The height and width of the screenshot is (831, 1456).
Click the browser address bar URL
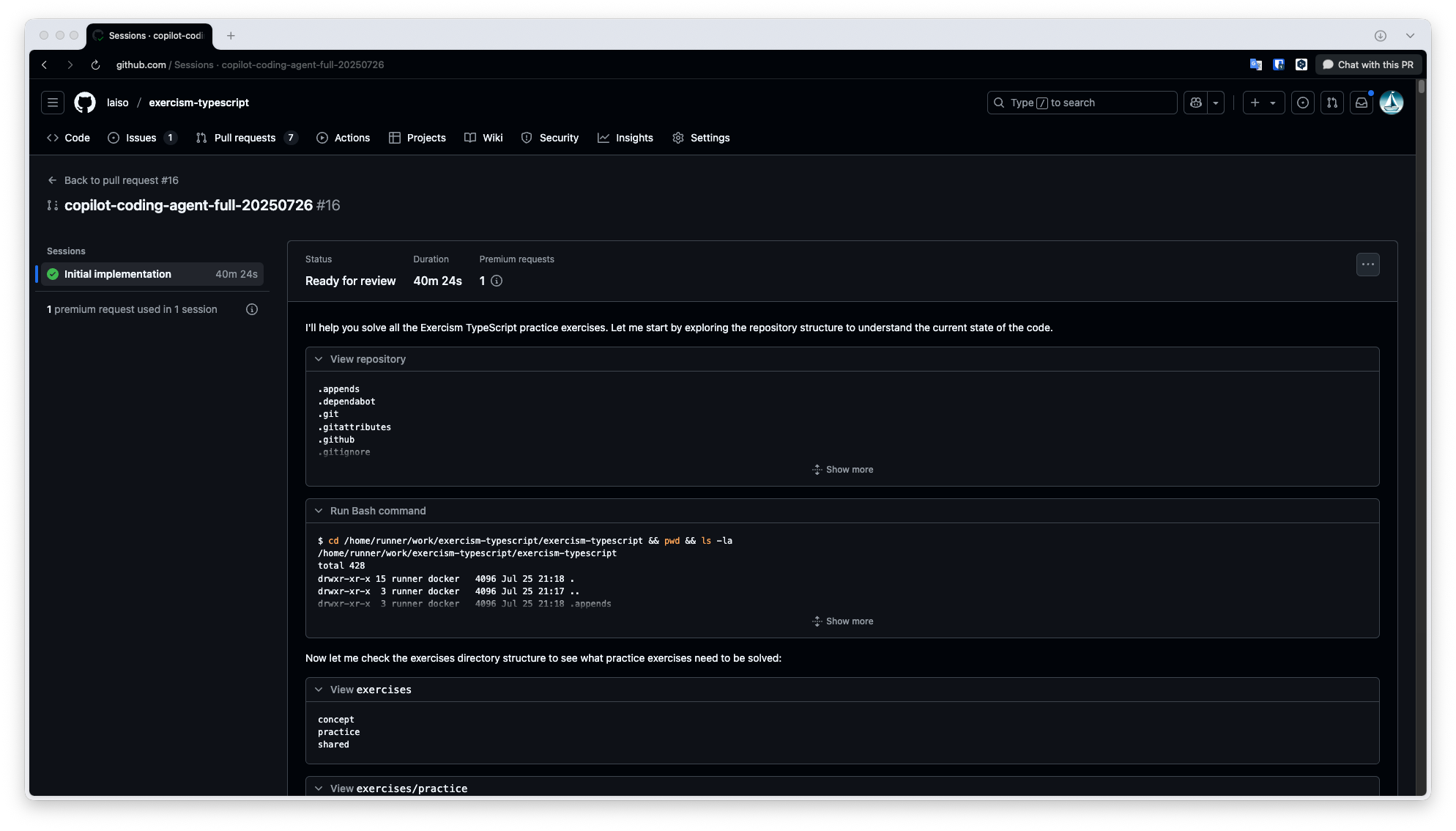pos(250,64)
